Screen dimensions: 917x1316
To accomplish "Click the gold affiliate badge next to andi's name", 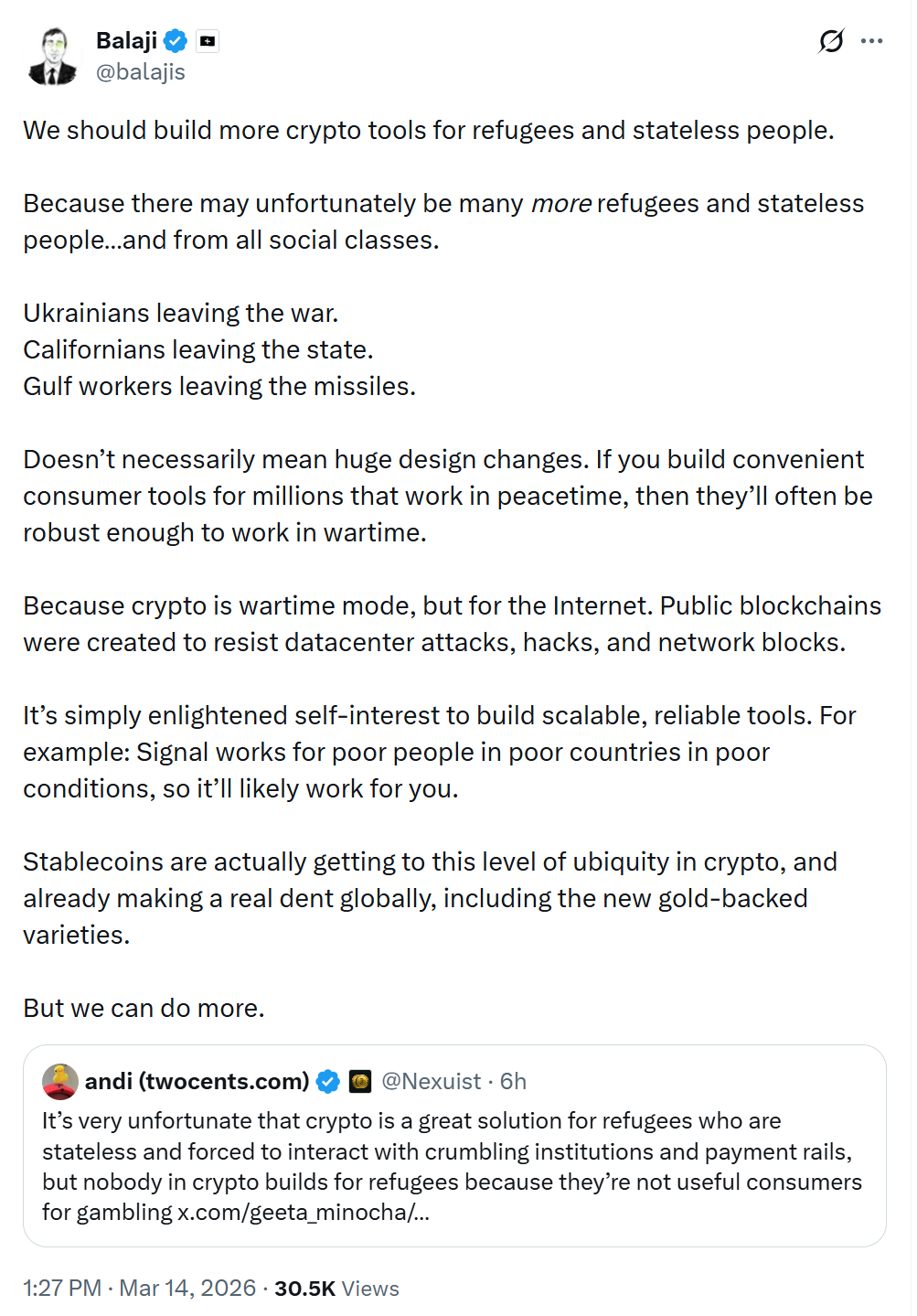I will coord(358,1081).
